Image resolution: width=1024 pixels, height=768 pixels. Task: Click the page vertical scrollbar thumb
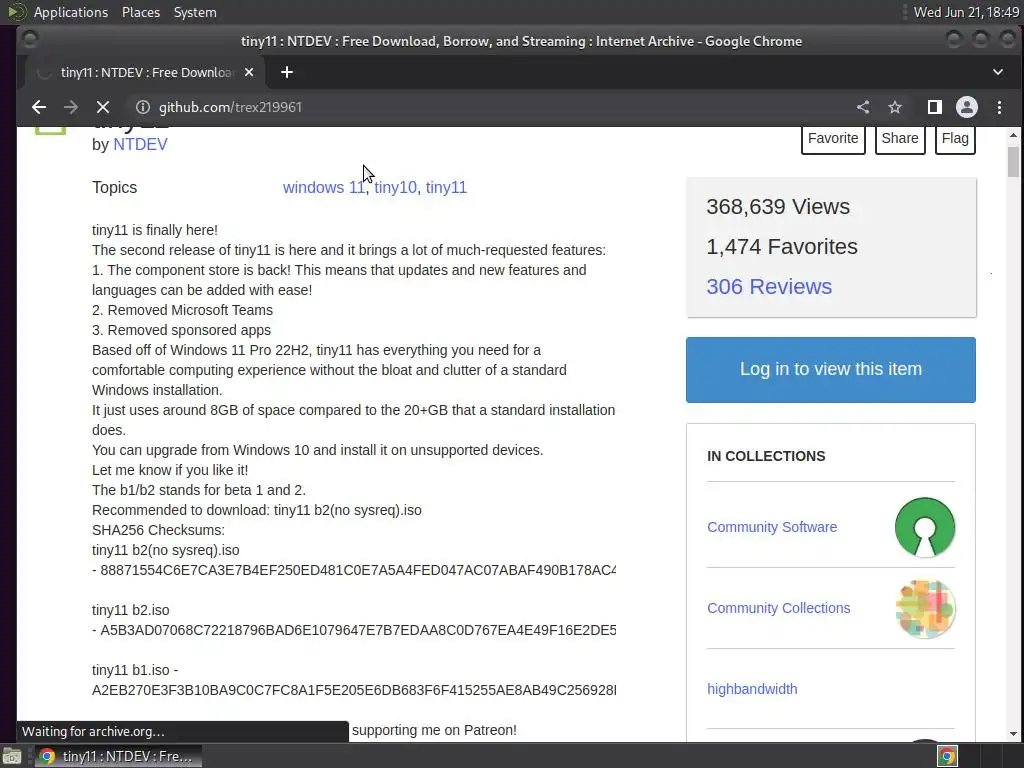click(x=1013, y=162)
